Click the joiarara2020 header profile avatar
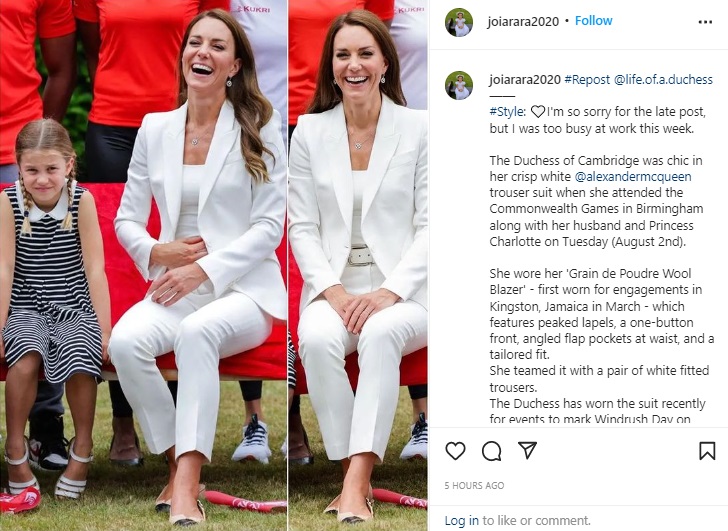728x531 pixels. [x=459, y=22]
